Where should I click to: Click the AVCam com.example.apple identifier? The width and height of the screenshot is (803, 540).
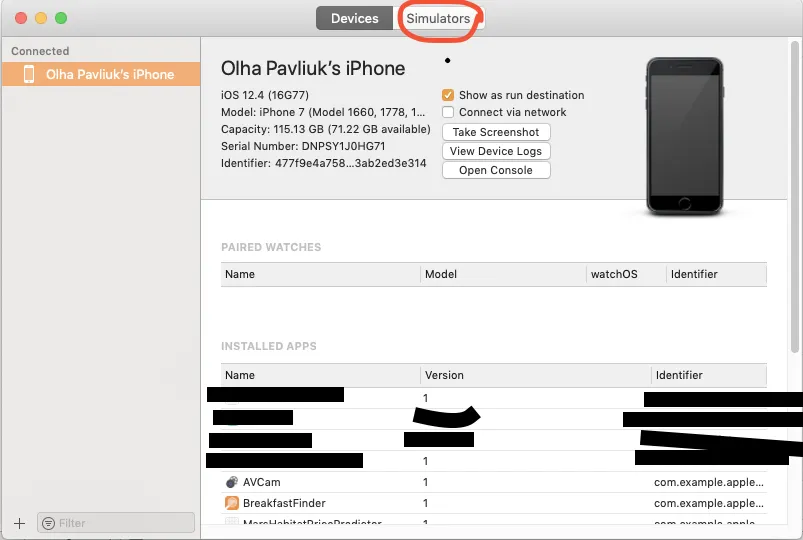click(x=709, y=482)
